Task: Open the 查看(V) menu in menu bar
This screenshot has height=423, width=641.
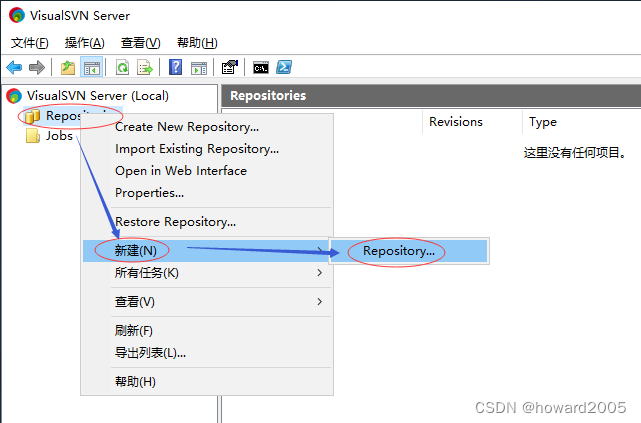Action: click(x=141, y=43)
